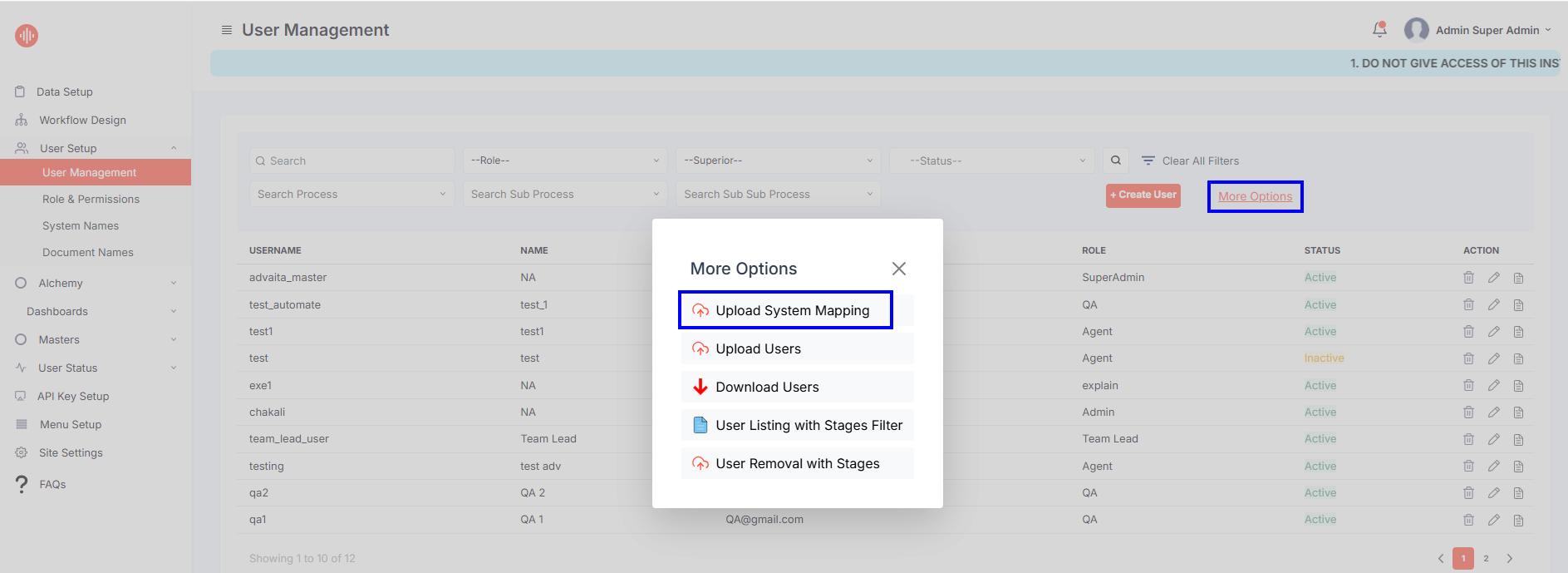Screen dimensions: 1568x573
Task: Delete user exe1 with trash icon
Action: point(1468,385)
